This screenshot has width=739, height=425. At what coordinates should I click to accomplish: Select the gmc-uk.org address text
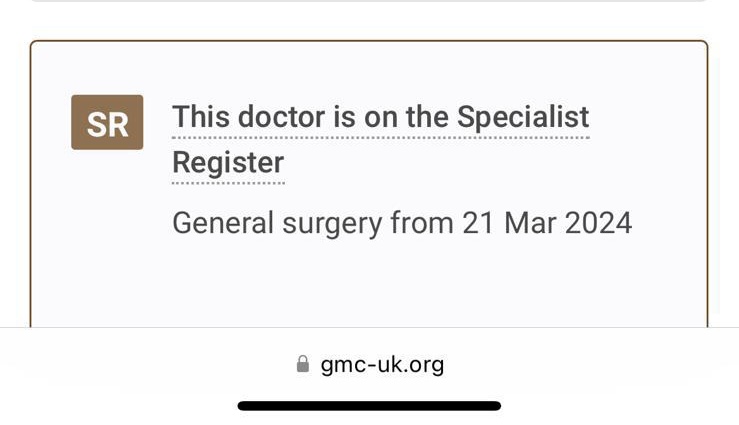pyautogui.click(x=382, y=365)
